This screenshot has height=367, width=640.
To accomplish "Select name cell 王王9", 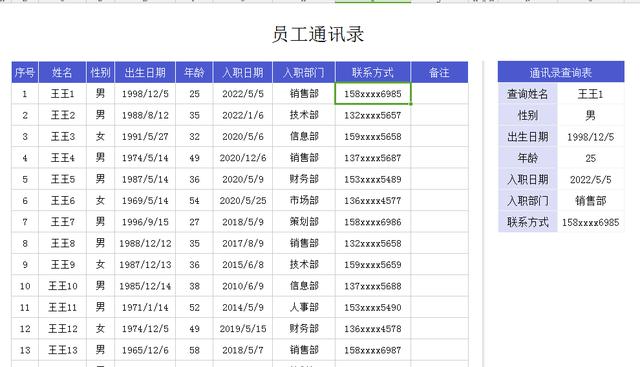I will (x=62, y=265).
